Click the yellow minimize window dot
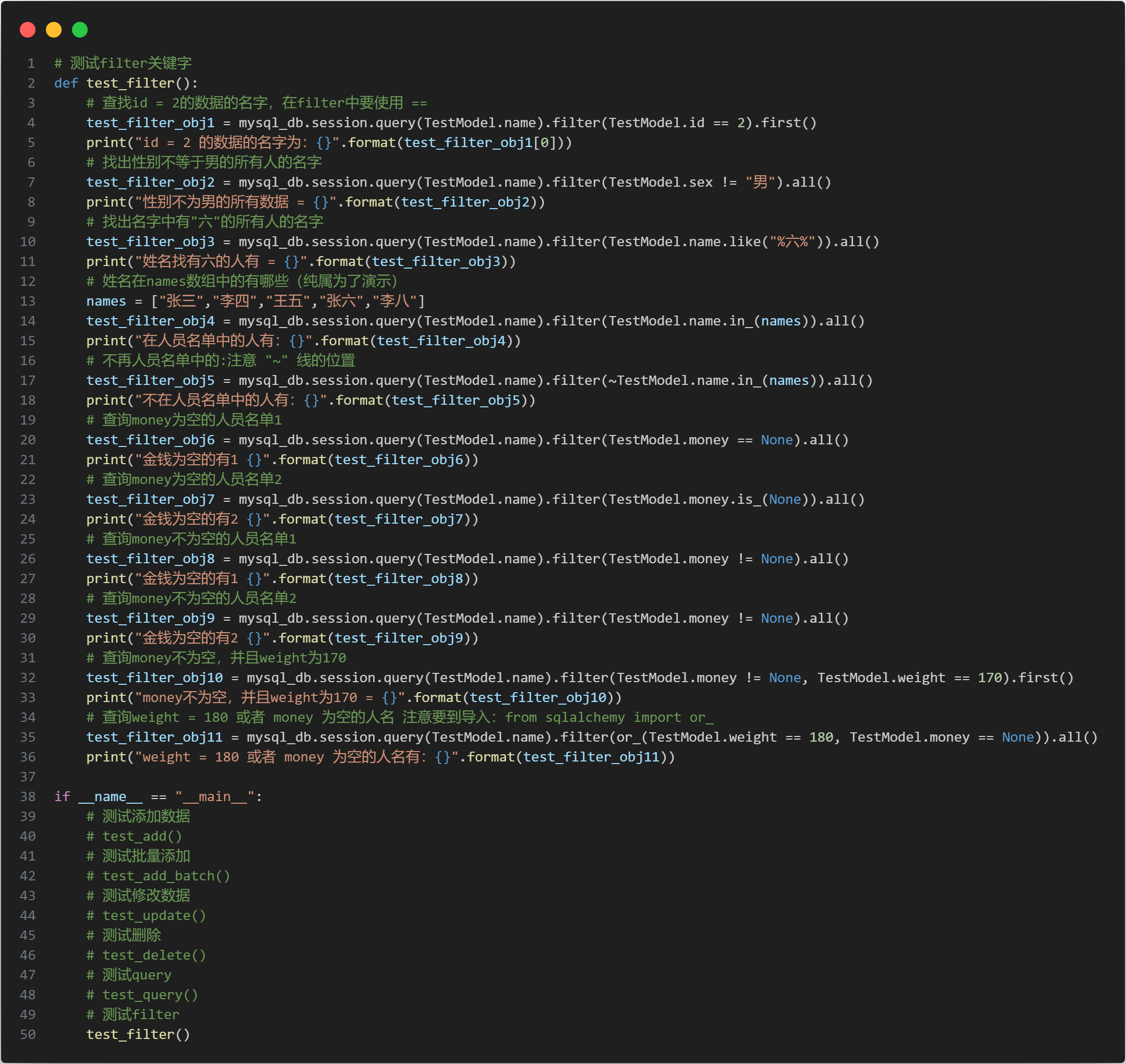 pos(54,30)
